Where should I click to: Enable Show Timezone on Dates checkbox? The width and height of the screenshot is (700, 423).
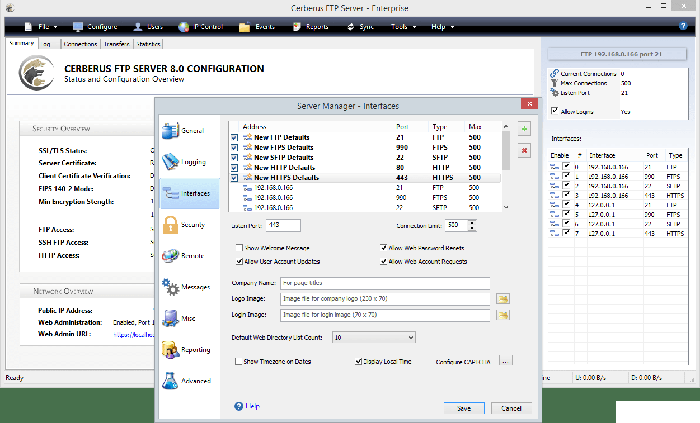click(238, 361)
